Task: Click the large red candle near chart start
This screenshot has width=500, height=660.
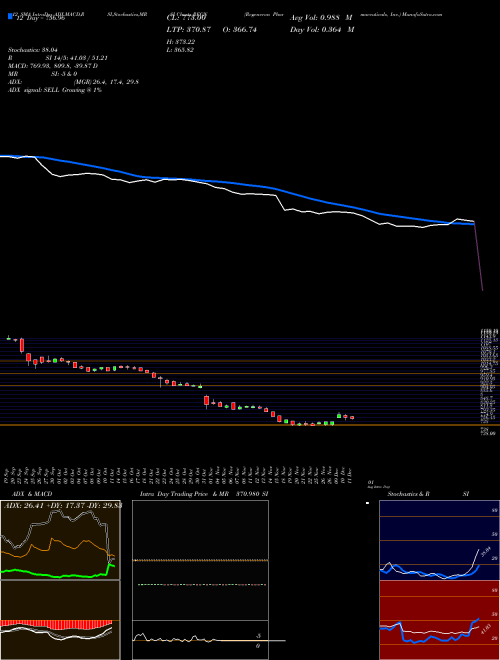Action: coord(22,345)
